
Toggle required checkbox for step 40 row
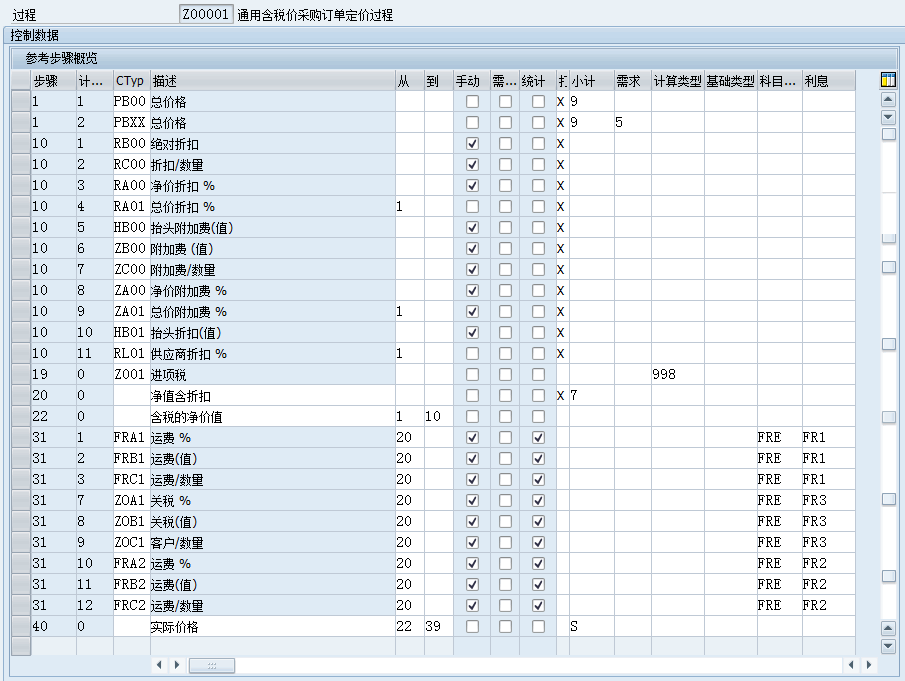click(505, 626)
